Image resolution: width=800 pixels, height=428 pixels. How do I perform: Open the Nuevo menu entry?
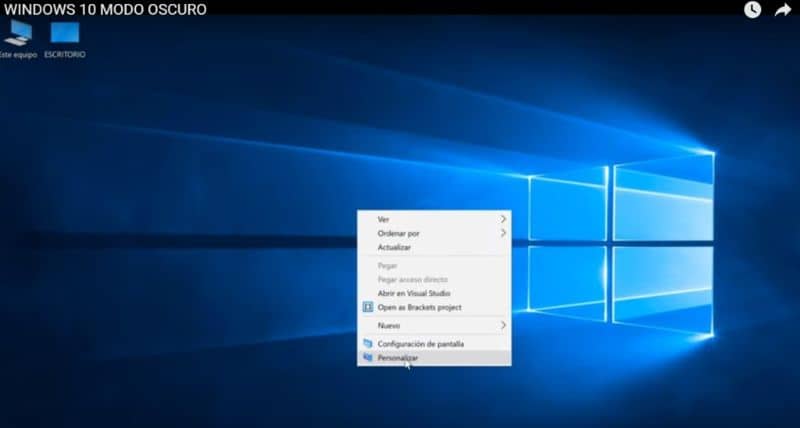pyautogui.click(x=434, y=325)
